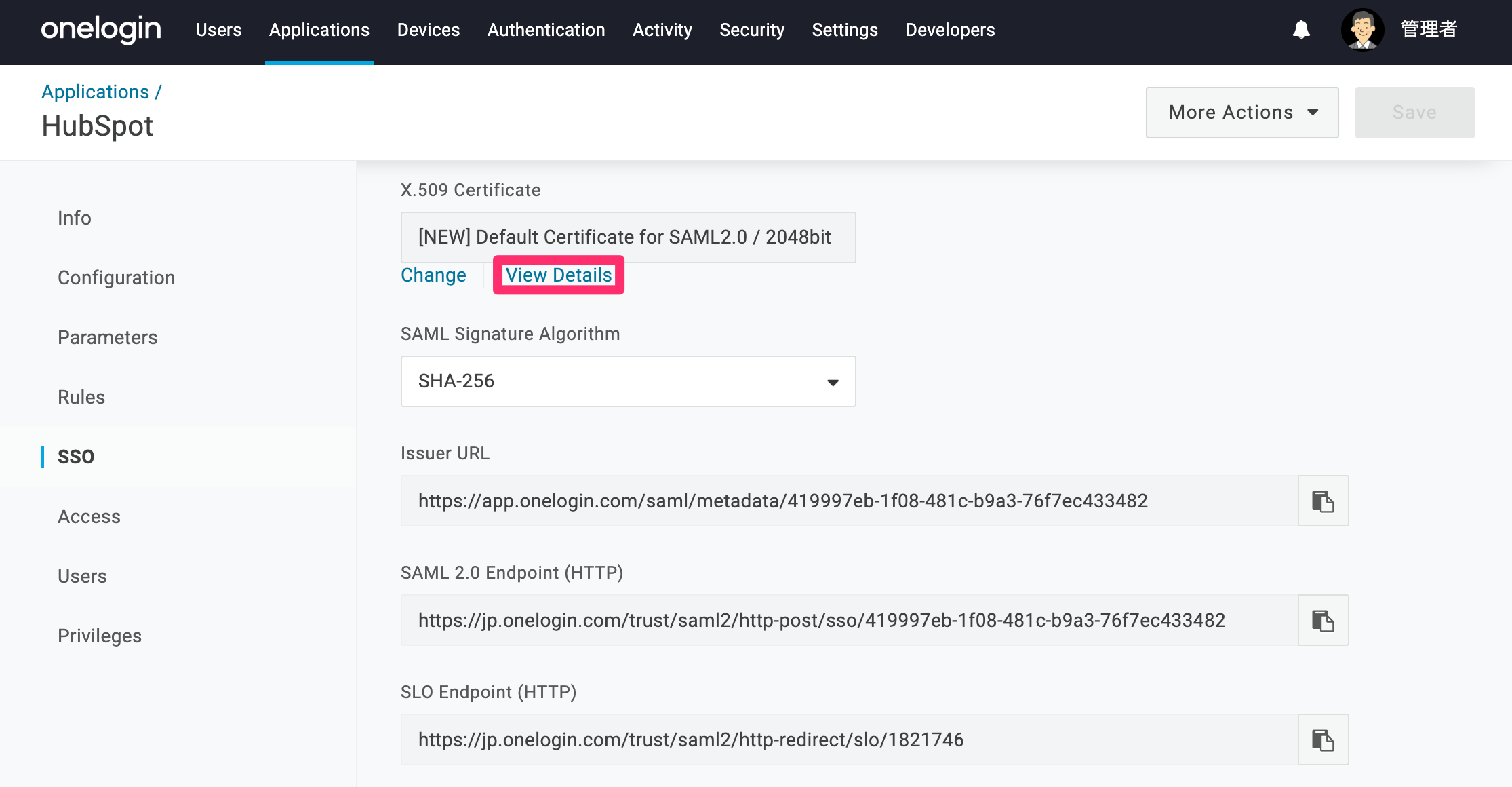This screenshot has height=787, width=1512.
Task: Click the X.509 Certificate field
Action: pos(629,237)
